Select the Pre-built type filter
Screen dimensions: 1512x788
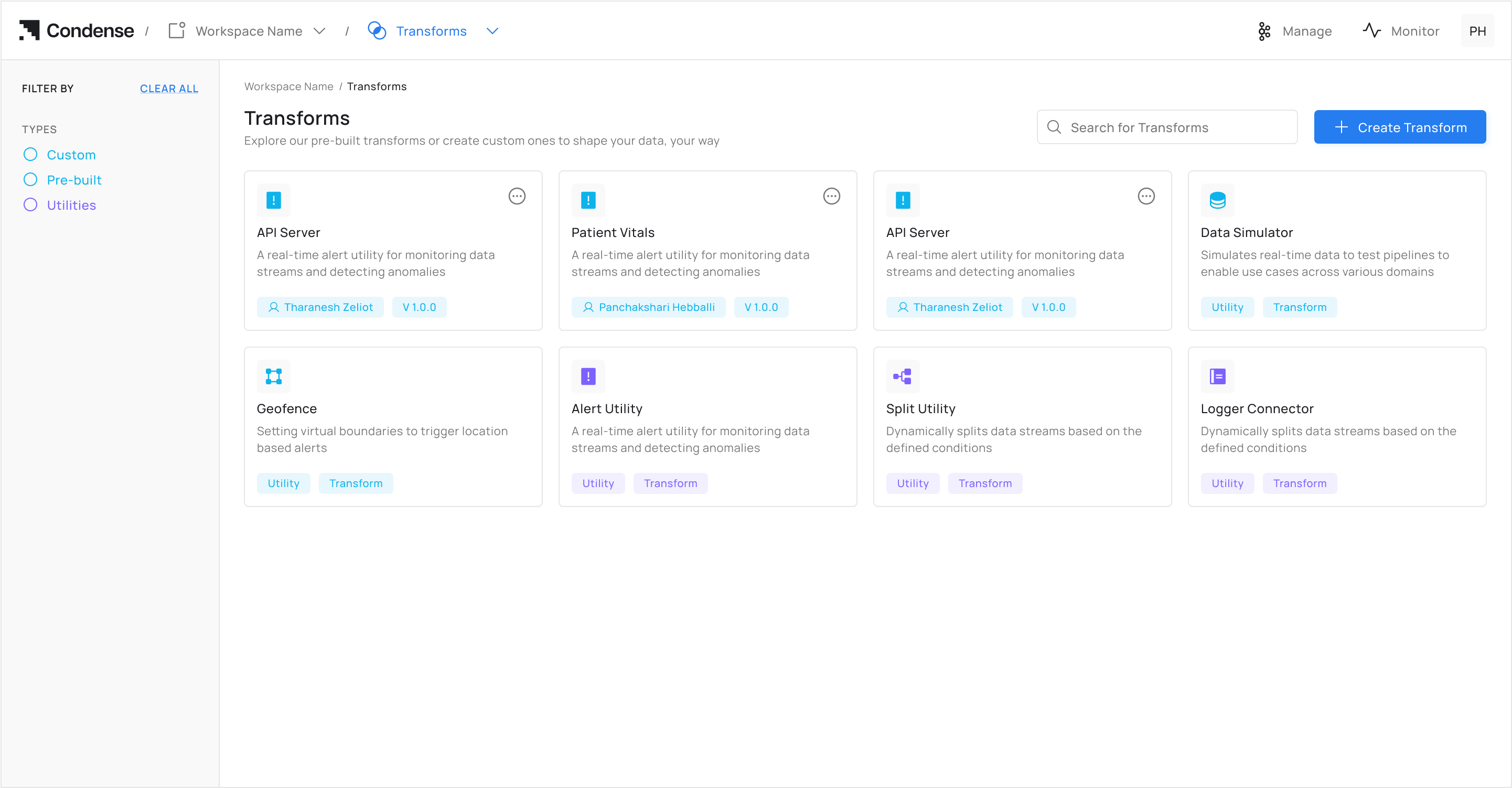[x=30, y=179]
